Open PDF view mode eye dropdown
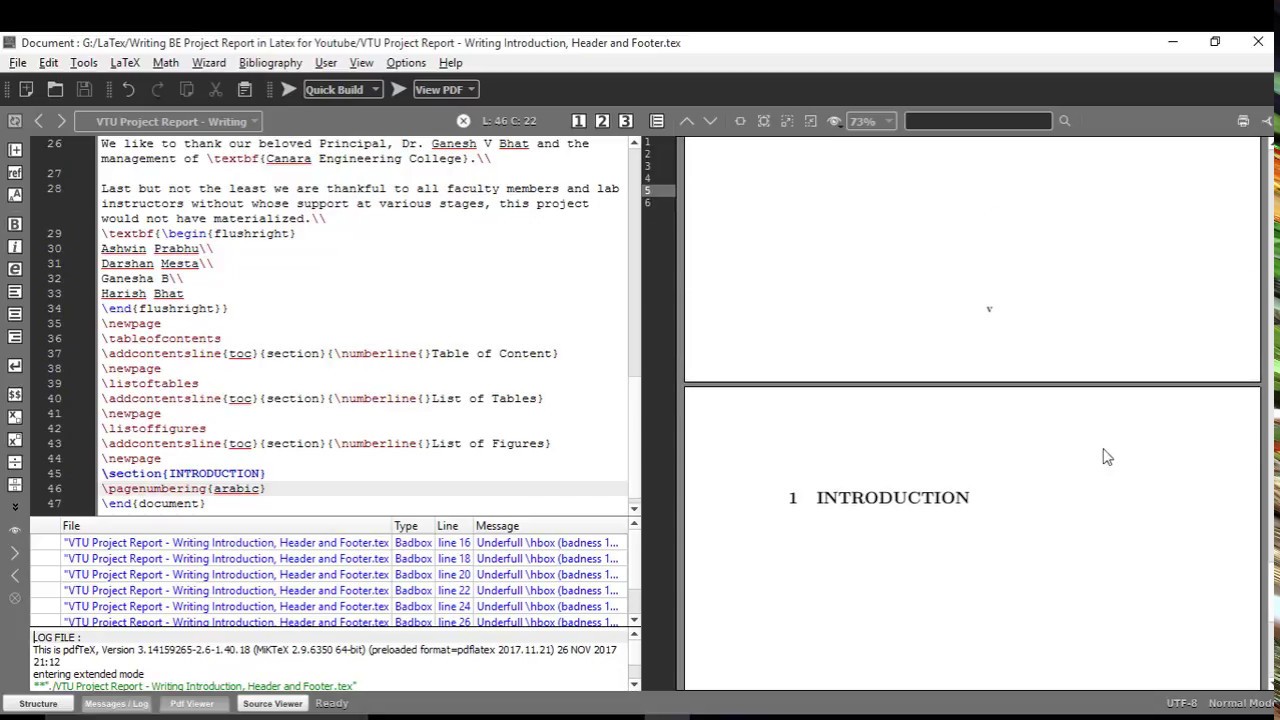Screen dimensions: 1280x720 pyautogui.click(x=834, y=121)
